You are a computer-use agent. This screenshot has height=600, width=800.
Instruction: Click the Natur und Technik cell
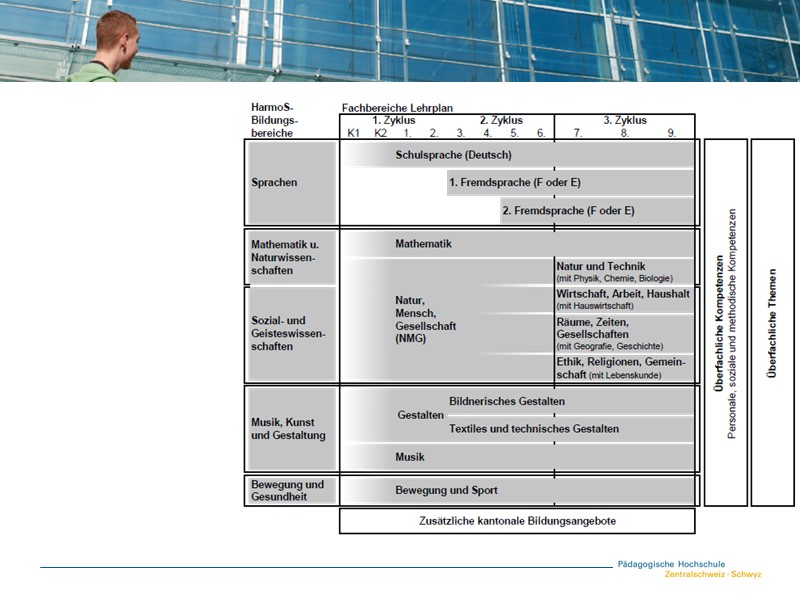click(624, 272)
